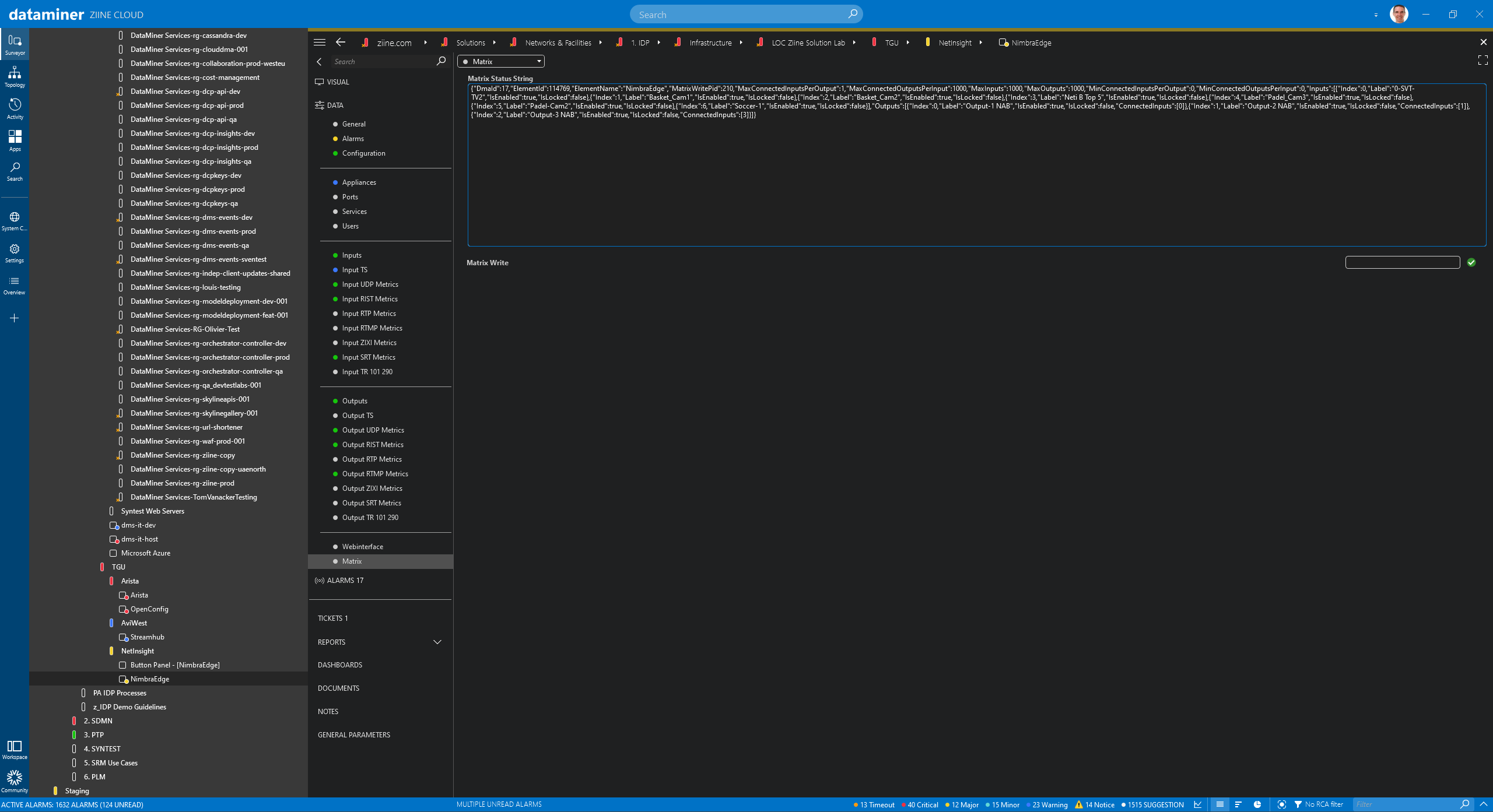Image resolution: width=1493 pixels, height=812 pixels.
Task: Filter alarms by 23 Warning
Action: (1047, 805)
